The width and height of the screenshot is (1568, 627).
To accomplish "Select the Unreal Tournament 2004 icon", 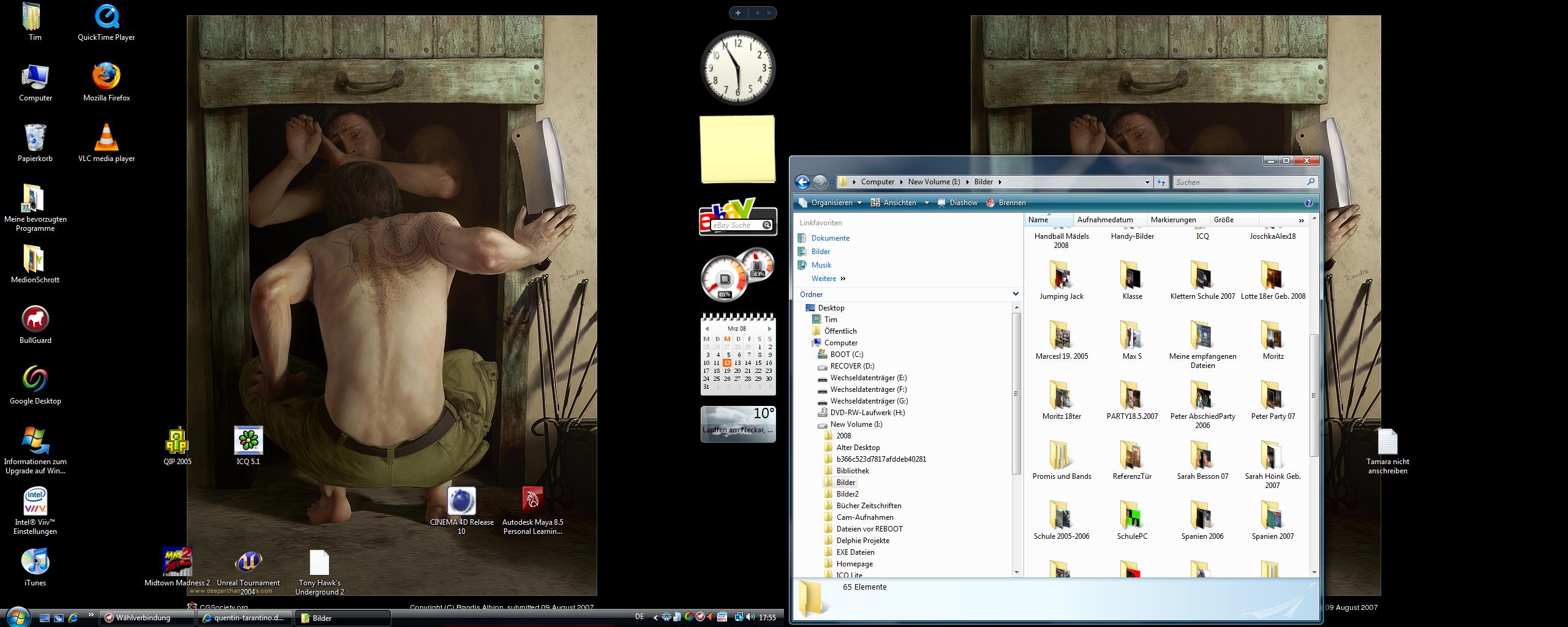I will (x=248, y=572).
